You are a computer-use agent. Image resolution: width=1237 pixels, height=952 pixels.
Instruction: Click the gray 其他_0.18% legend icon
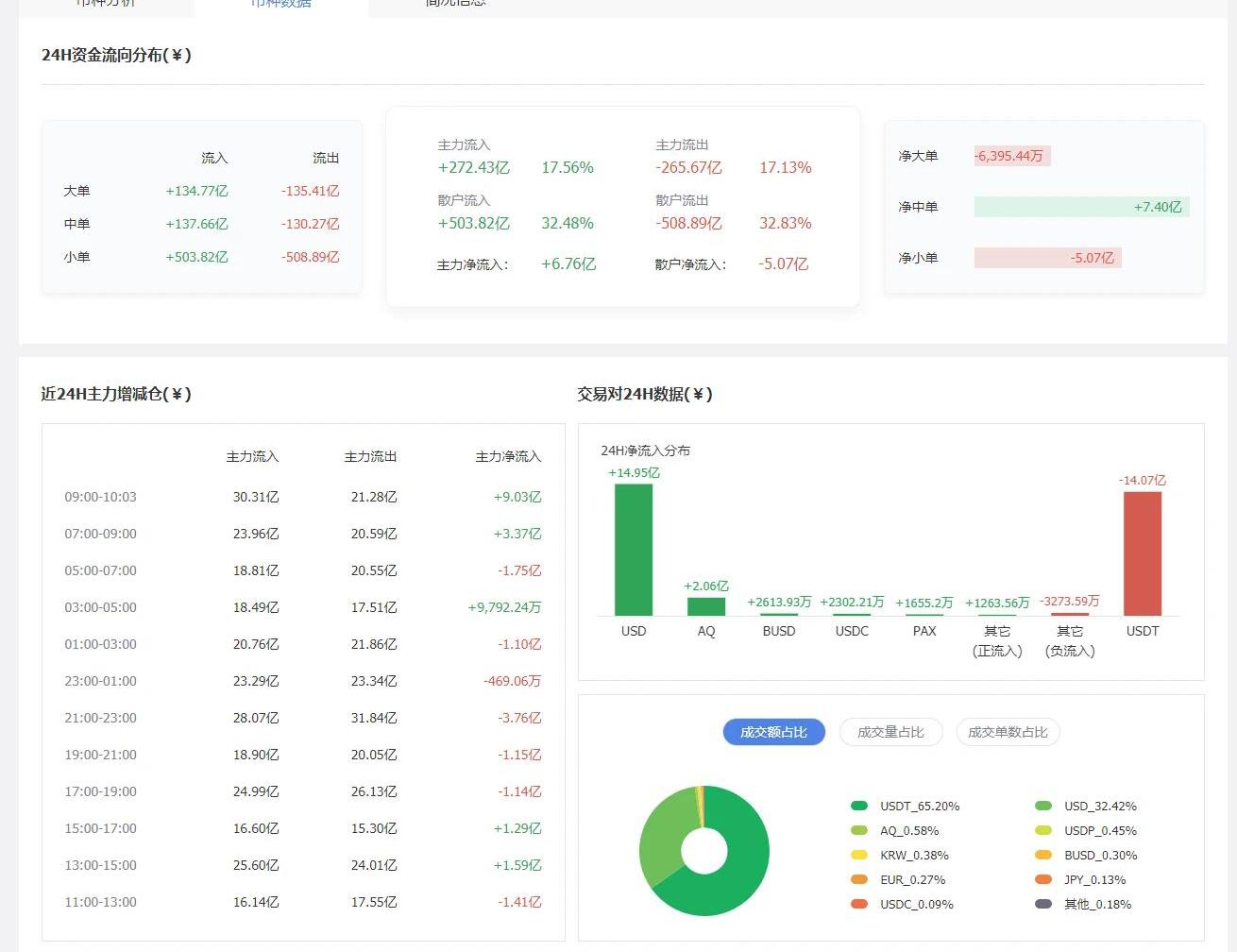click(x=1043, y=904)
